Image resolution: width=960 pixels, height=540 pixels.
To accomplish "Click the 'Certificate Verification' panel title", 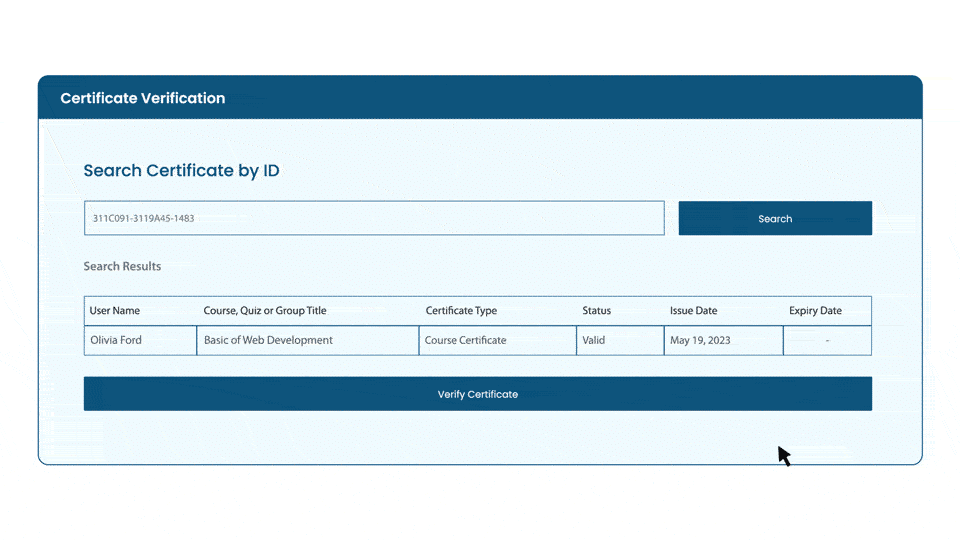I will (143, 98).
